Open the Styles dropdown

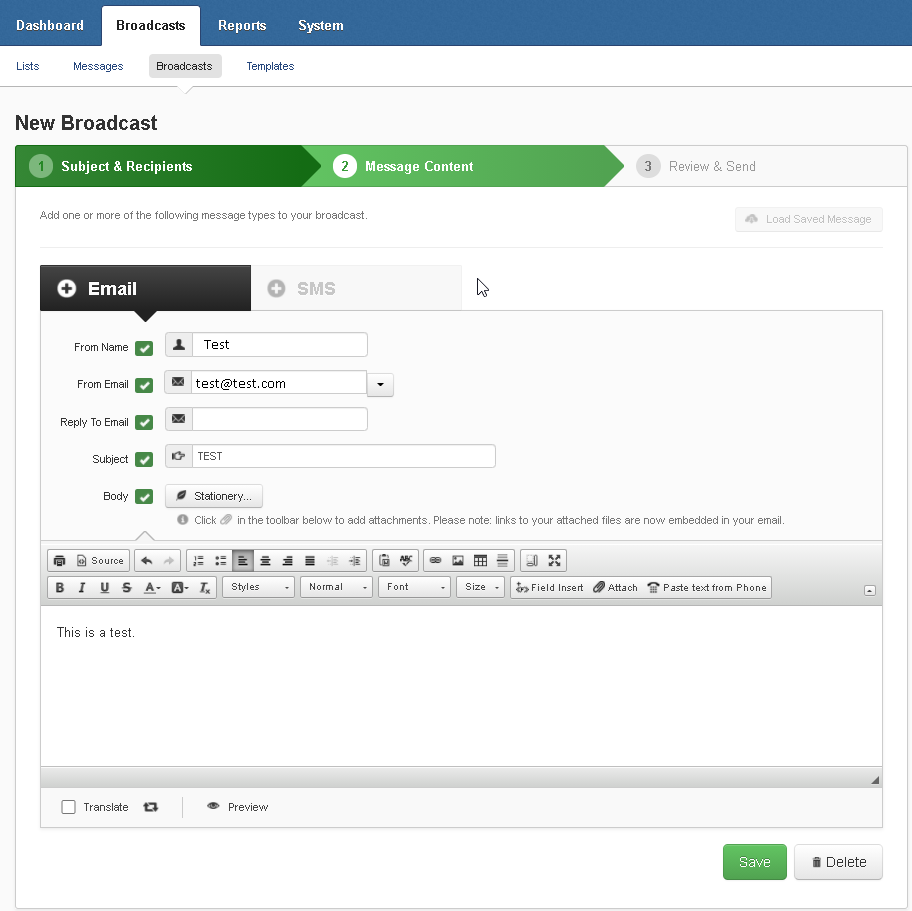259,588
